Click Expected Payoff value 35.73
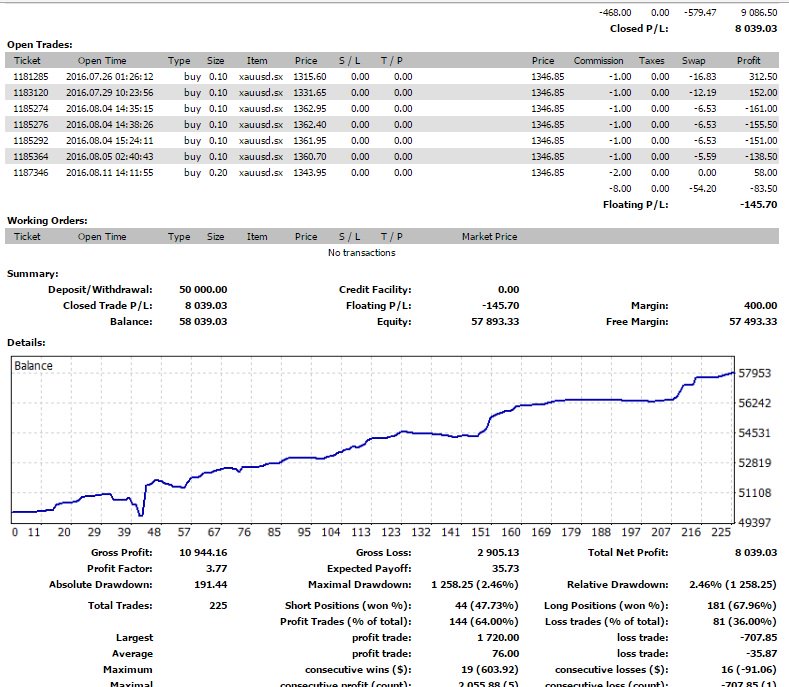This screenshot has height=687, width=789. [506, 569]
